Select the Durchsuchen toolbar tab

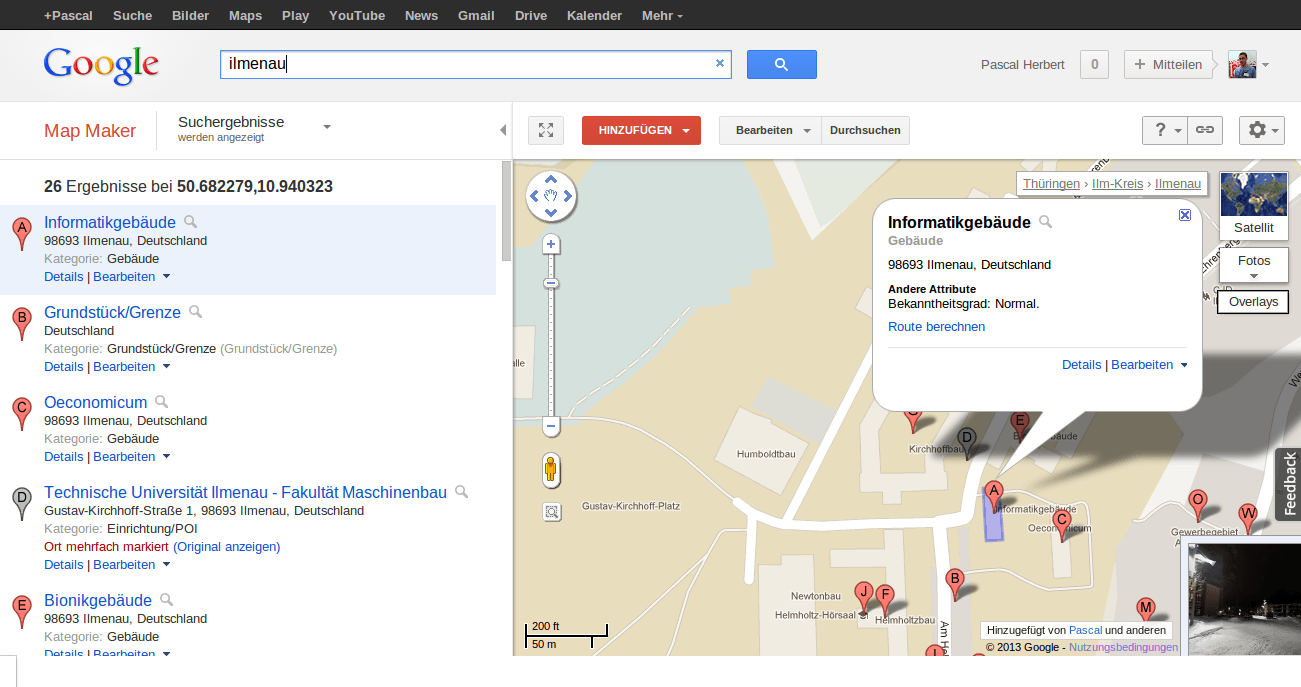tap(865, 130)
